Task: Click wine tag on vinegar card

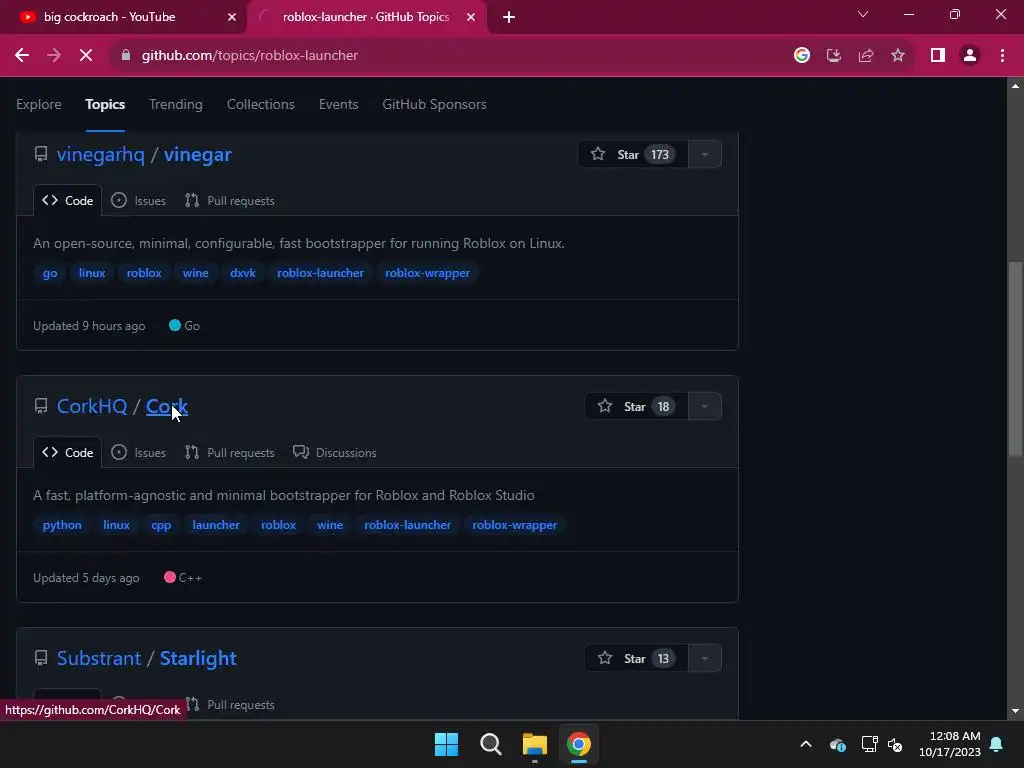Action: 195,273
